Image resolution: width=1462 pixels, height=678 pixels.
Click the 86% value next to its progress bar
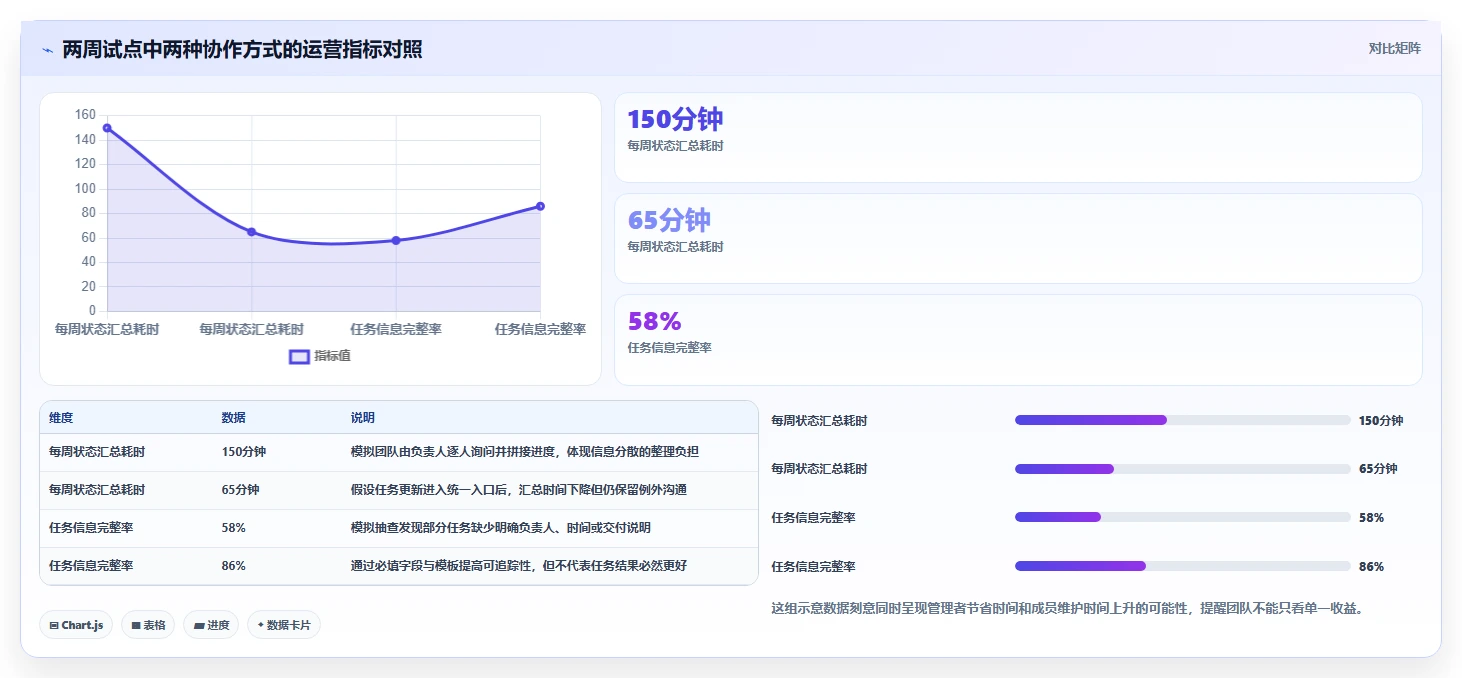pos(1371,566)
